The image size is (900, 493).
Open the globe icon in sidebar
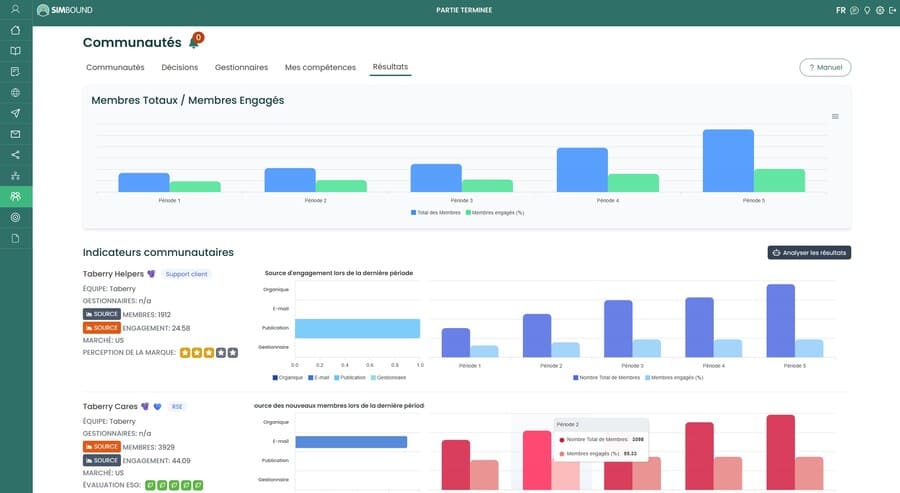click(x=15, y=92)
